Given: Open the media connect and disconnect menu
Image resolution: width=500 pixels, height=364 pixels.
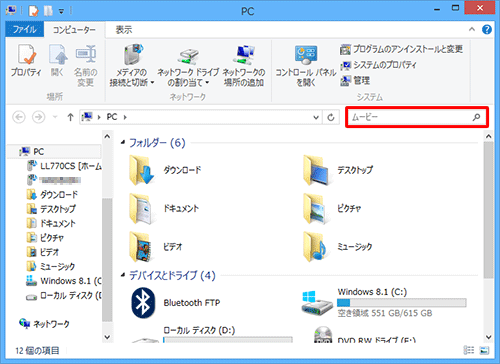Looking at the screenshot, I should pyautogui.click(x=132, y=66).
